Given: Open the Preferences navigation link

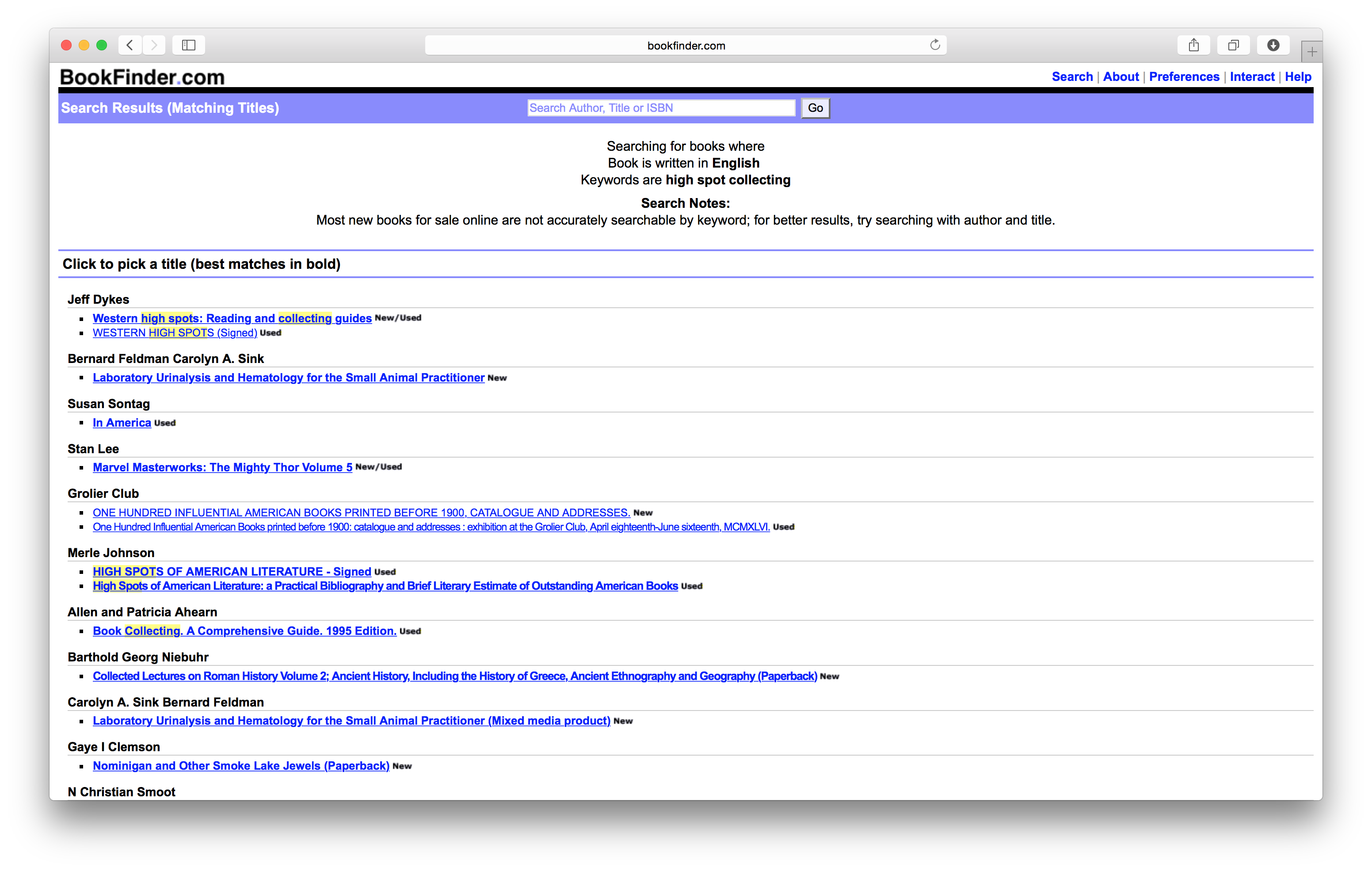Looking at the screenshot, I should pyautogui.click(x=1184, y=77).
